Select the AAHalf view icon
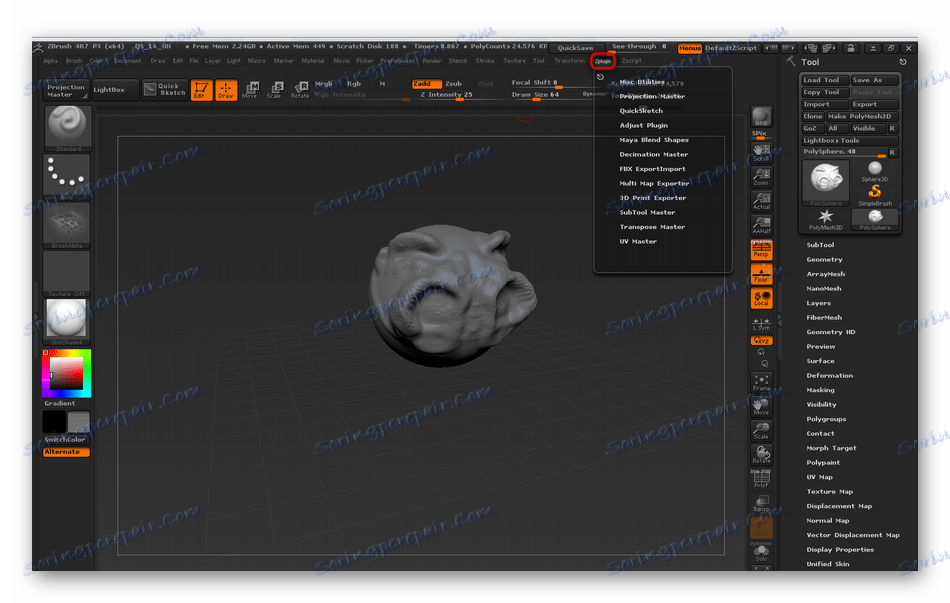The height and width of the screenshot is (603, 950). click(x=761, y=225)
